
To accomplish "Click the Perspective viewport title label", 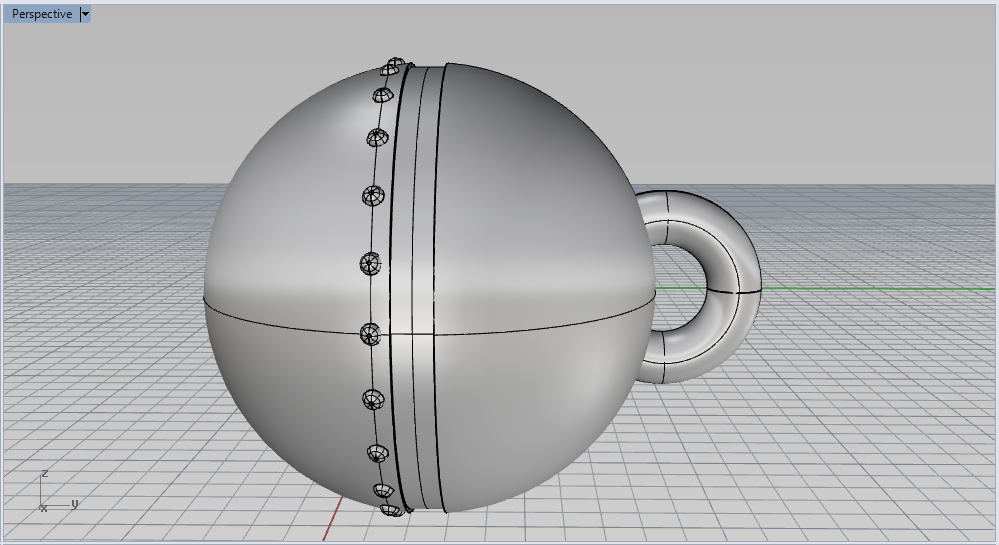I will [42, 14].
